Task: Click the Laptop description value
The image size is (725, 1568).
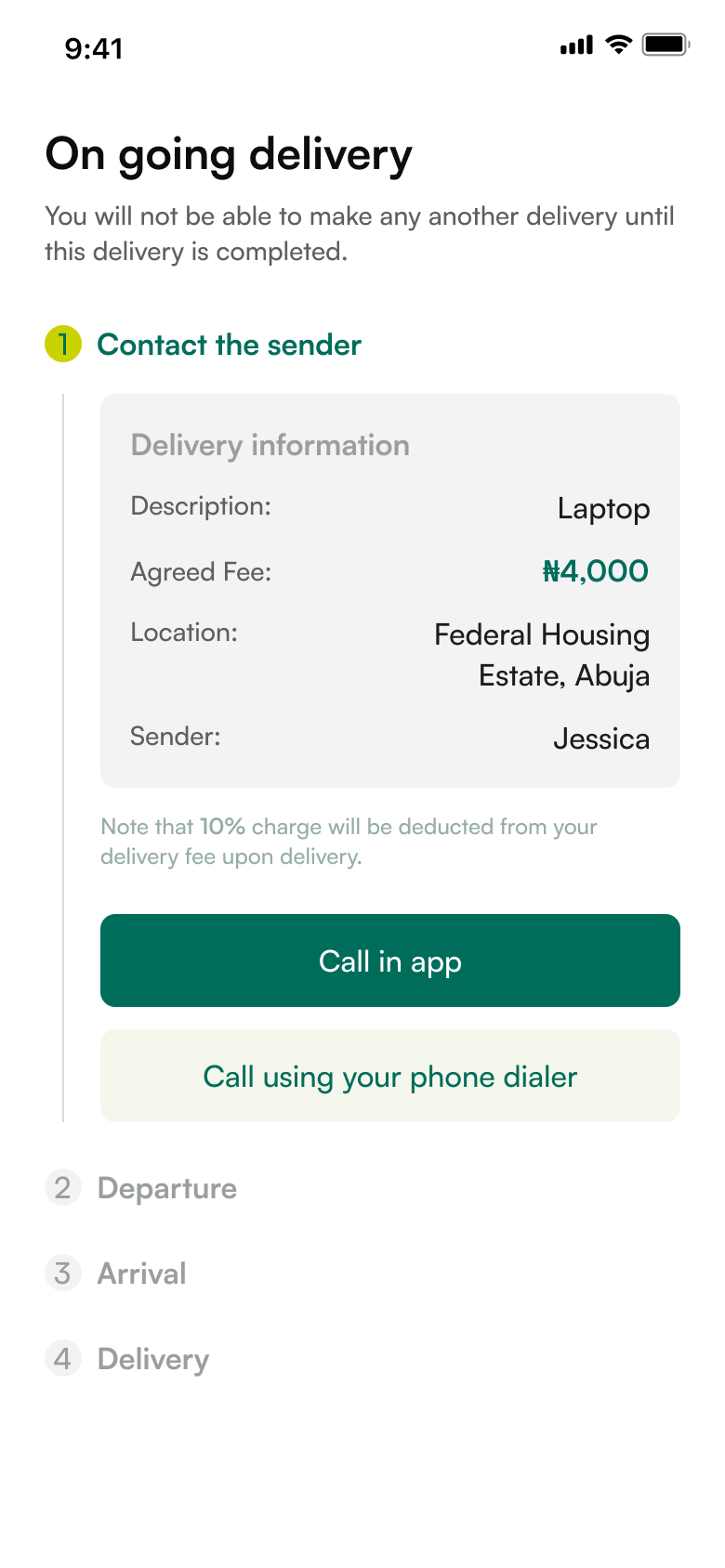Action: pos(603,509)
